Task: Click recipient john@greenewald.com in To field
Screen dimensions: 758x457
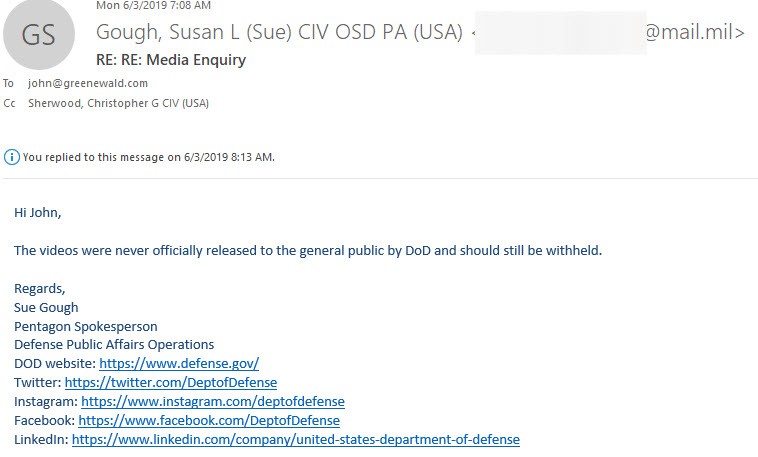Action: [88, 83]
